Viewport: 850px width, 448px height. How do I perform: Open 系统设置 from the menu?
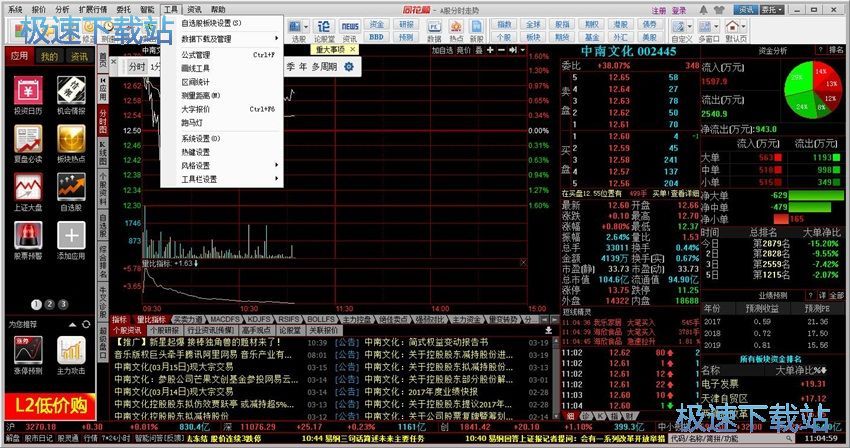pos(222,138)
